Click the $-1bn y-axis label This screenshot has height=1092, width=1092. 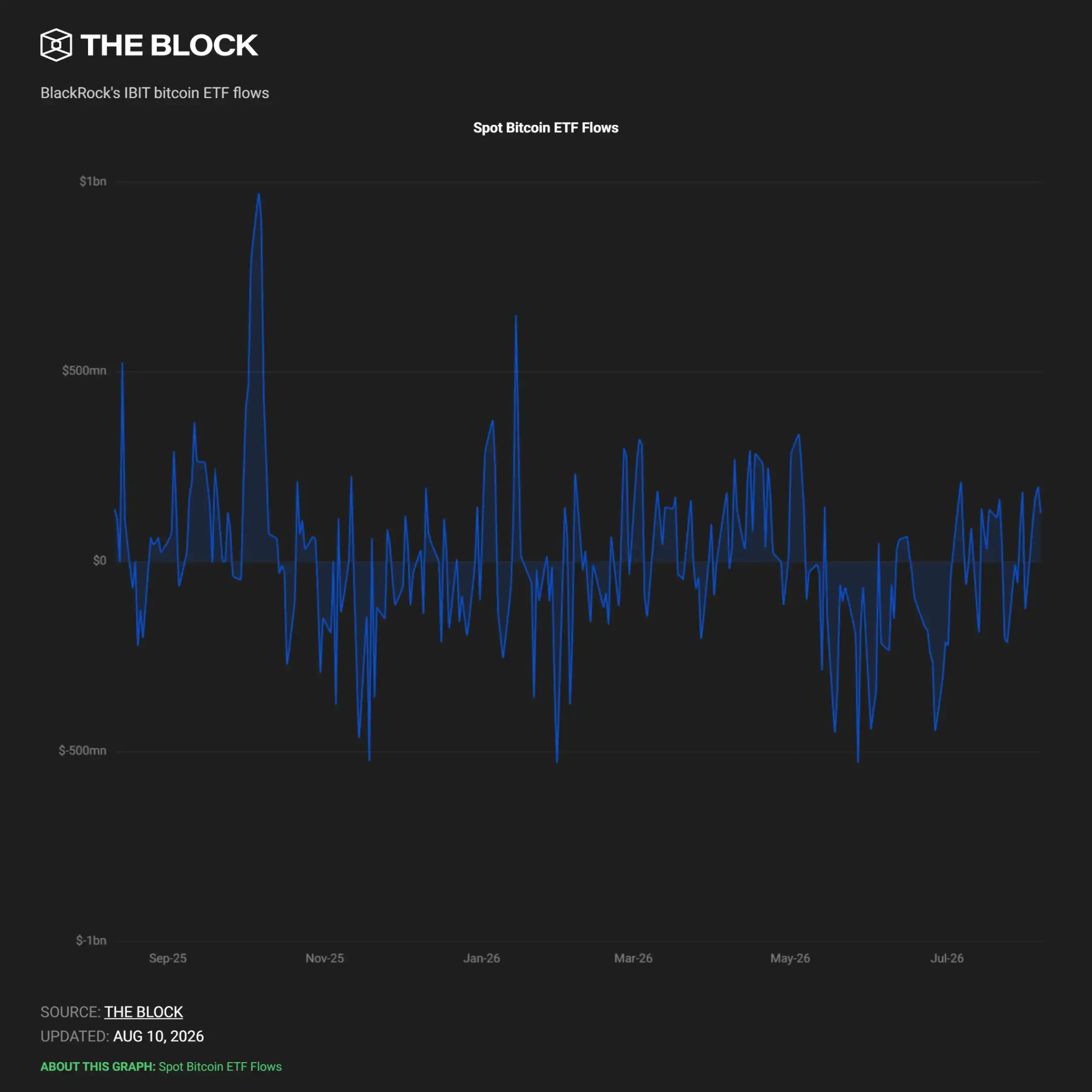coord(91,941)
